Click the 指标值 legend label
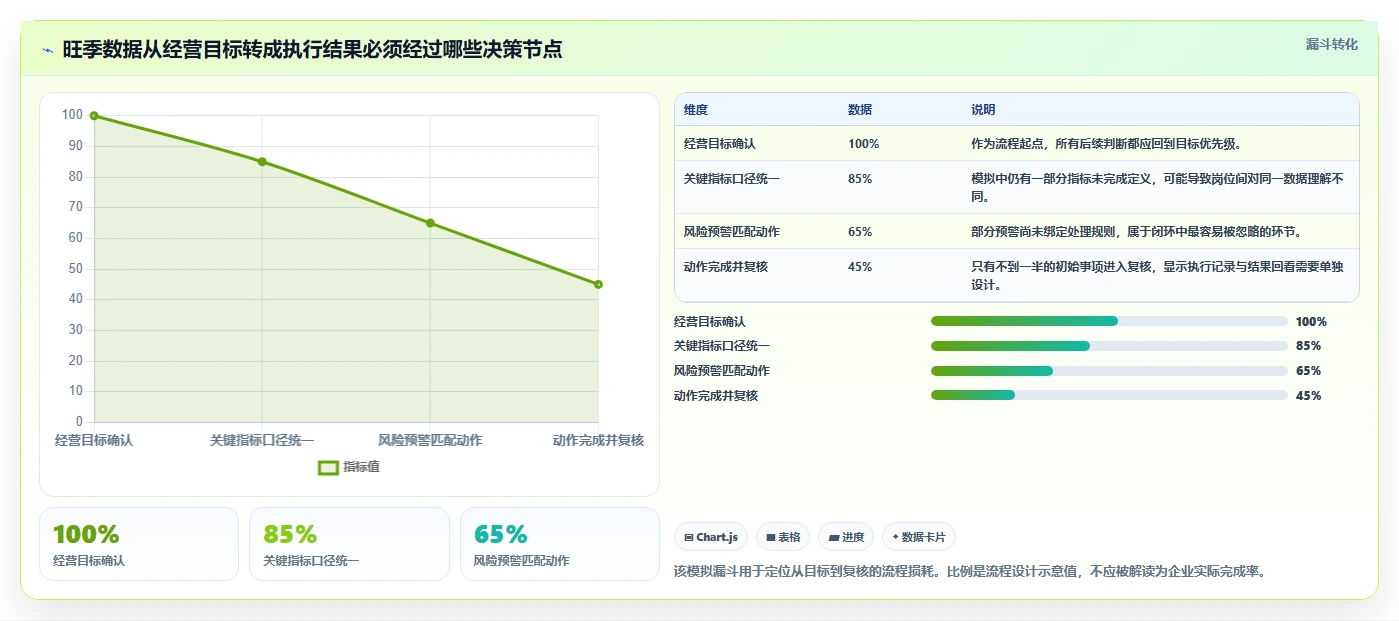Screen dimensions: 1399x621 362,467
